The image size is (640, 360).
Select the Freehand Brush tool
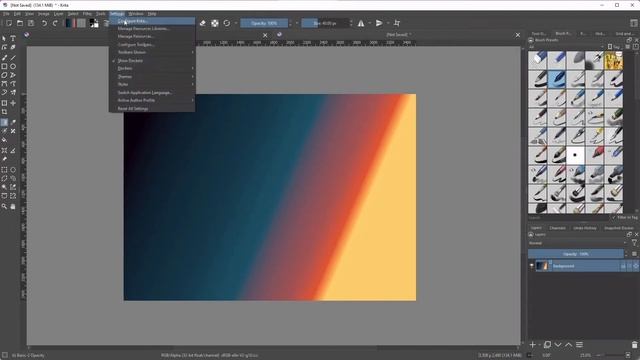[x=4, y=58]
